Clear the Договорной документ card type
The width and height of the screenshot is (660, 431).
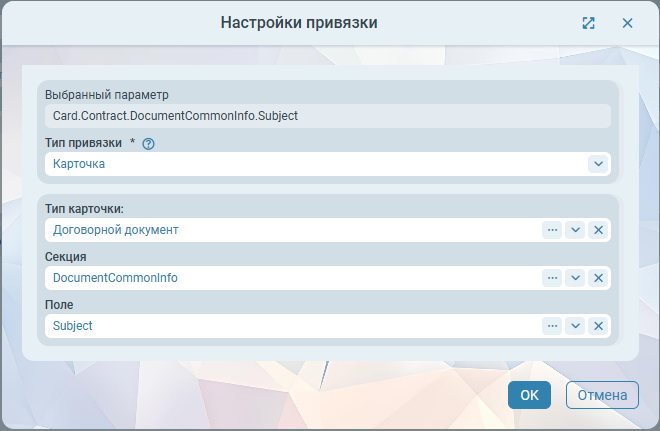pyautogui.click(x=598, y=230)
